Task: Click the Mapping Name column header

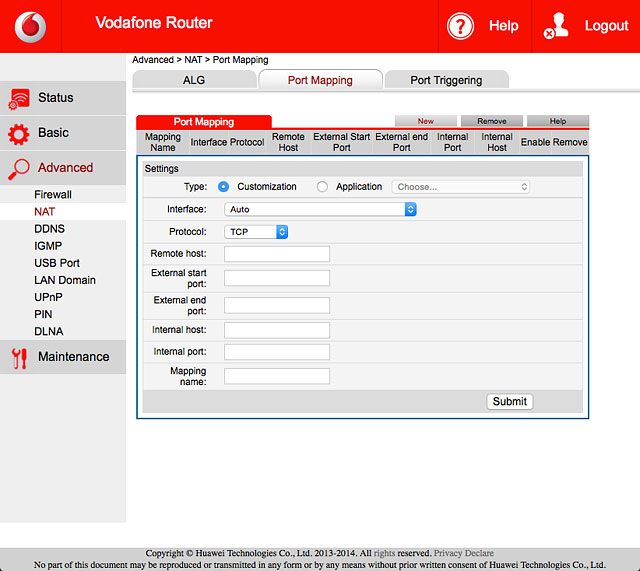Action: [163, 142]
